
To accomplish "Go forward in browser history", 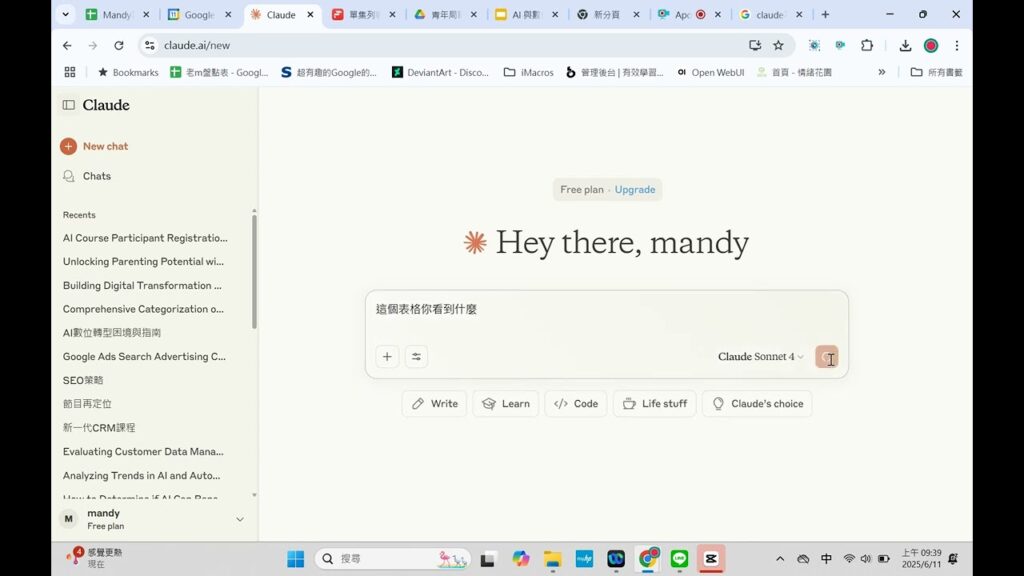I will [92, 45].
